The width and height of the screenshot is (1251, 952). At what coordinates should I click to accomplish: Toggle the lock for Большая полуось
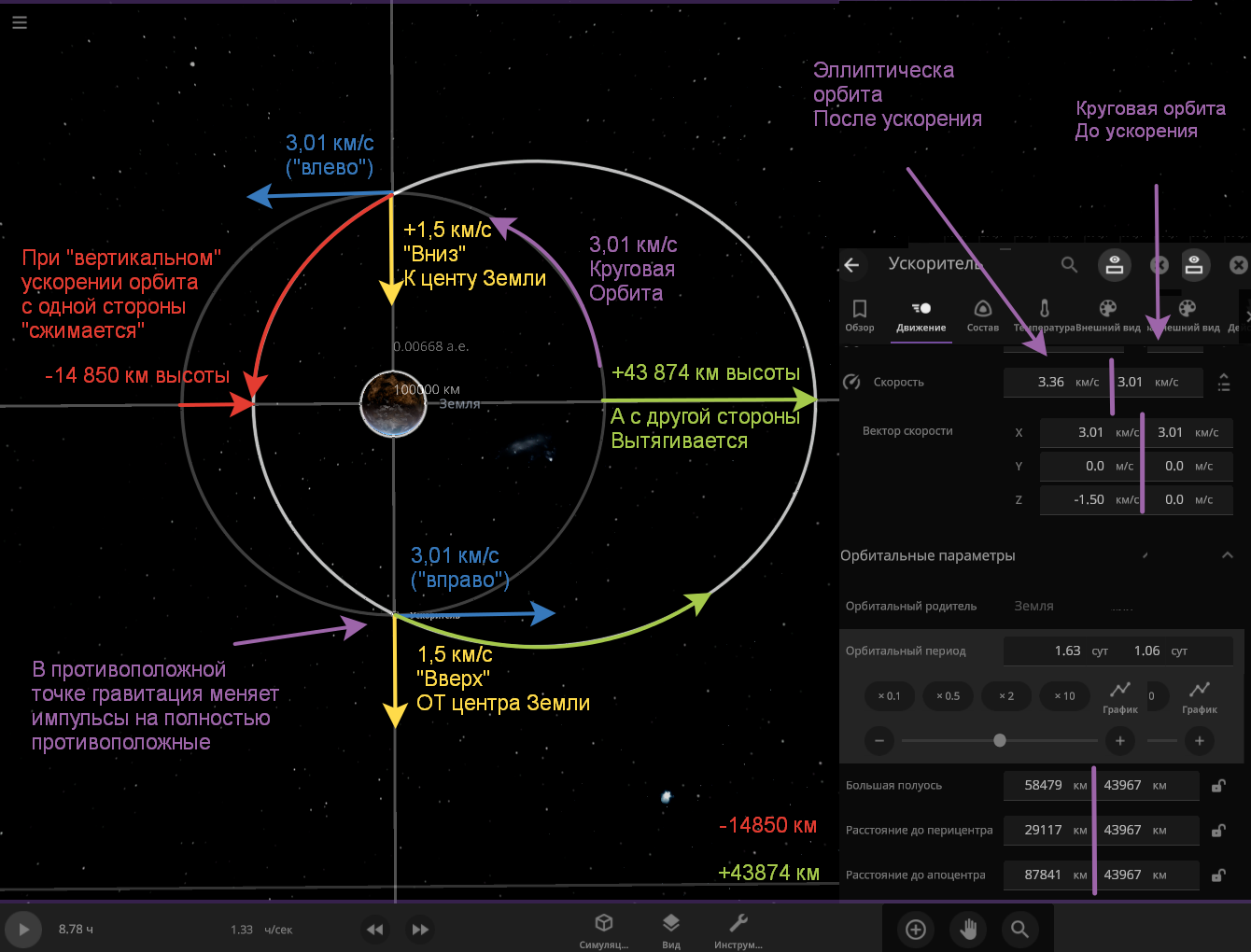click(x=1218, y=786)
